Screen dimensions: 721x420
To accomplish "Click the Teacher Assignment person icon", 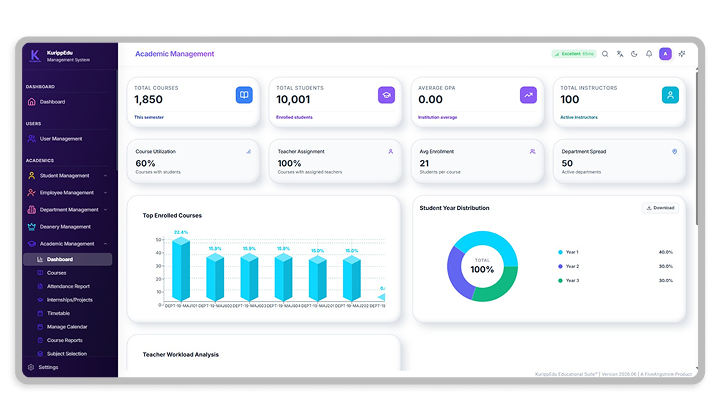I will click(x=390, y=151).
